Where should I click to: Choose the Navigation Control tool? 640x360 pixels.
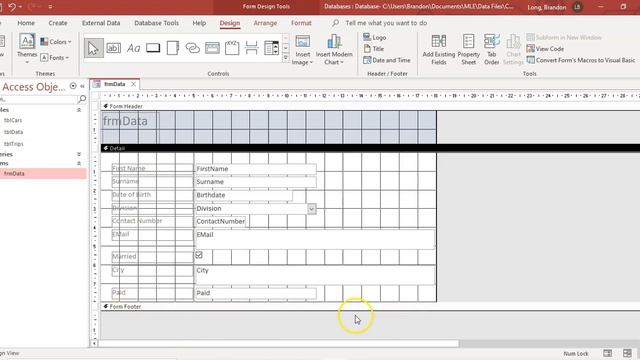(212, 48)
